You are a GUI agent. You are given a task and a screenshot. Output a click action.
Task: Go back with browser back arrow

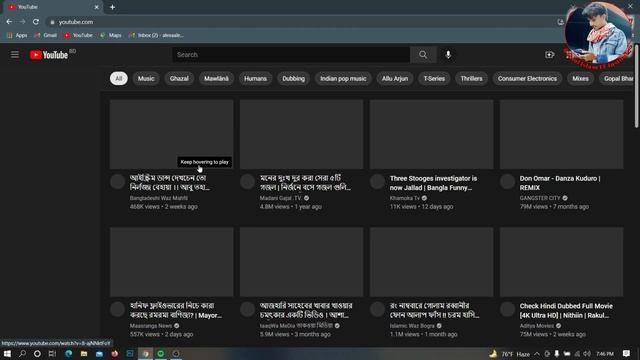pyautogui.click(x=9, y=22)
